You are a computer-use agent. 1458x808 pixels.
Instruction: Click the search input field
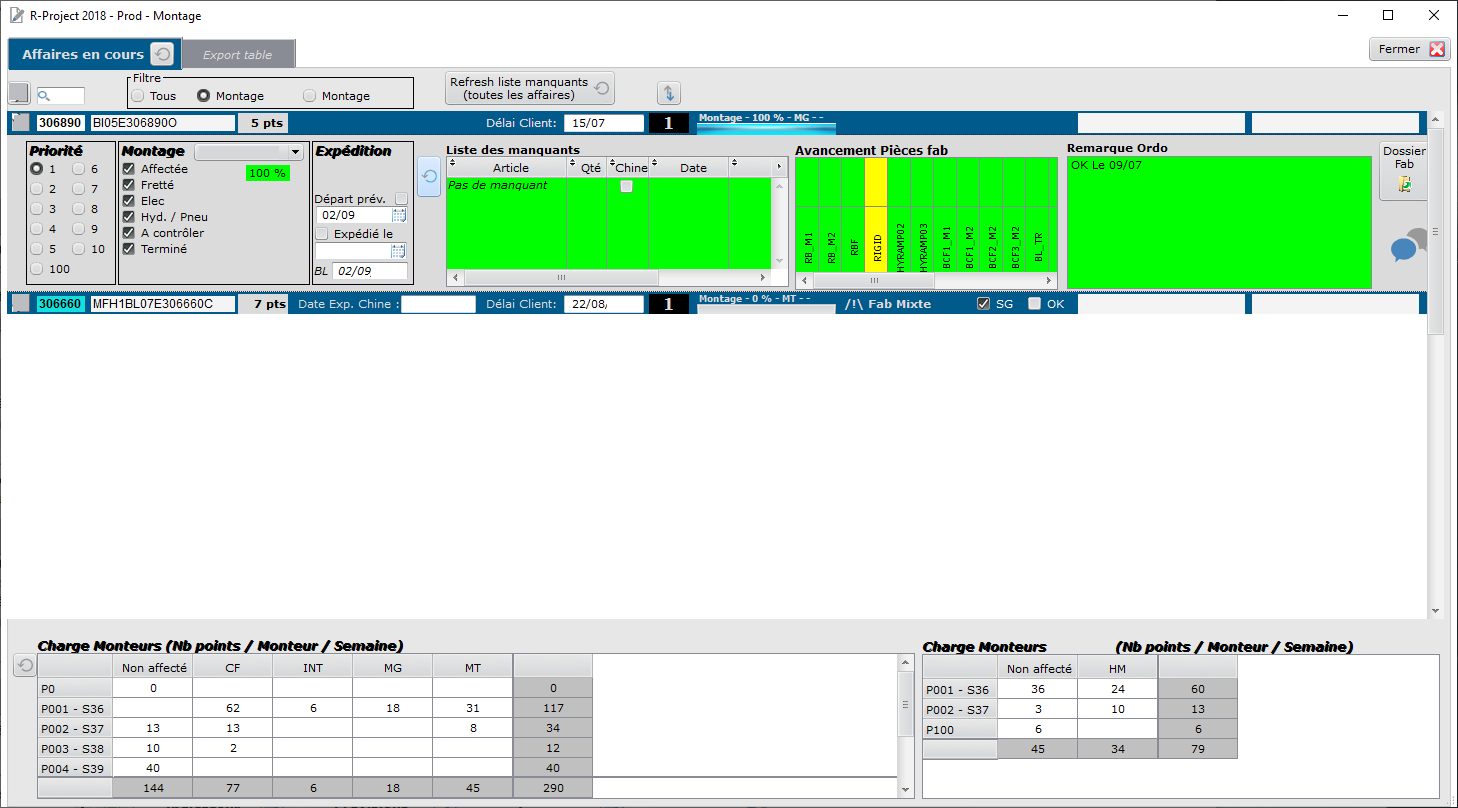(x=61, y=96)
